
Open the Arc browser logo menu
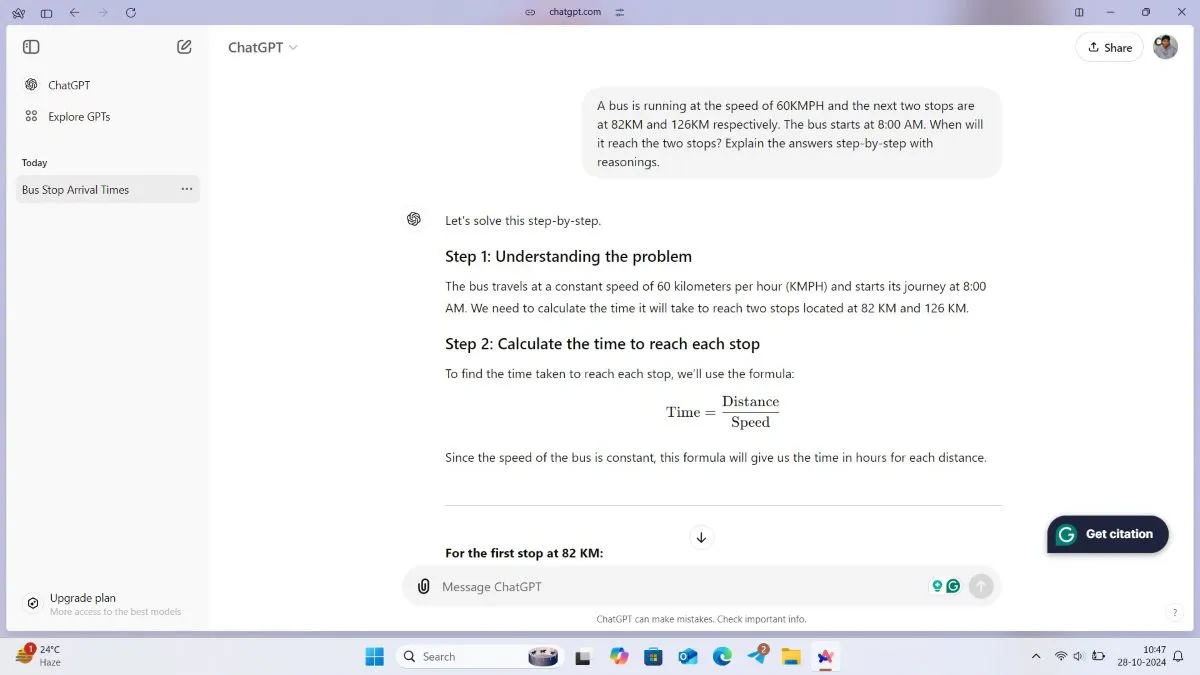coord(18,12)
